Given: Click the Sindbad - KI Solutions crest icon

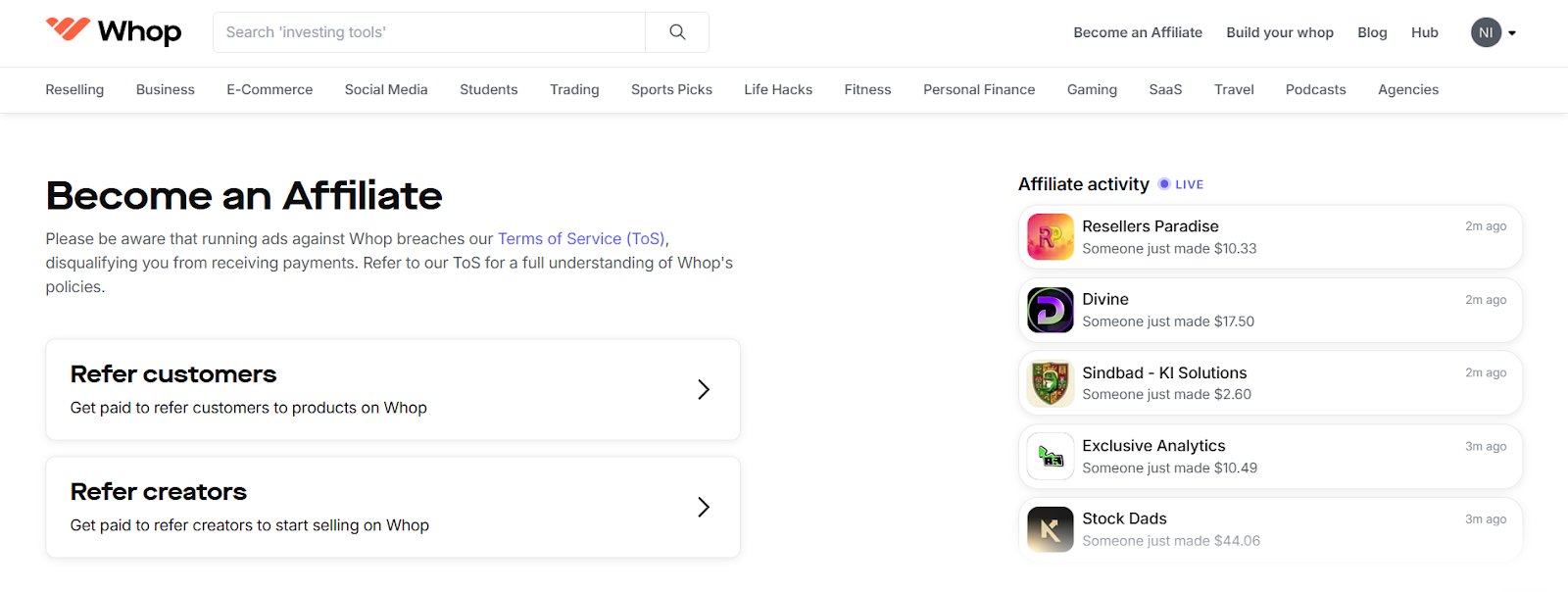Looking at the screenshot, I should tap(1050, 383).
